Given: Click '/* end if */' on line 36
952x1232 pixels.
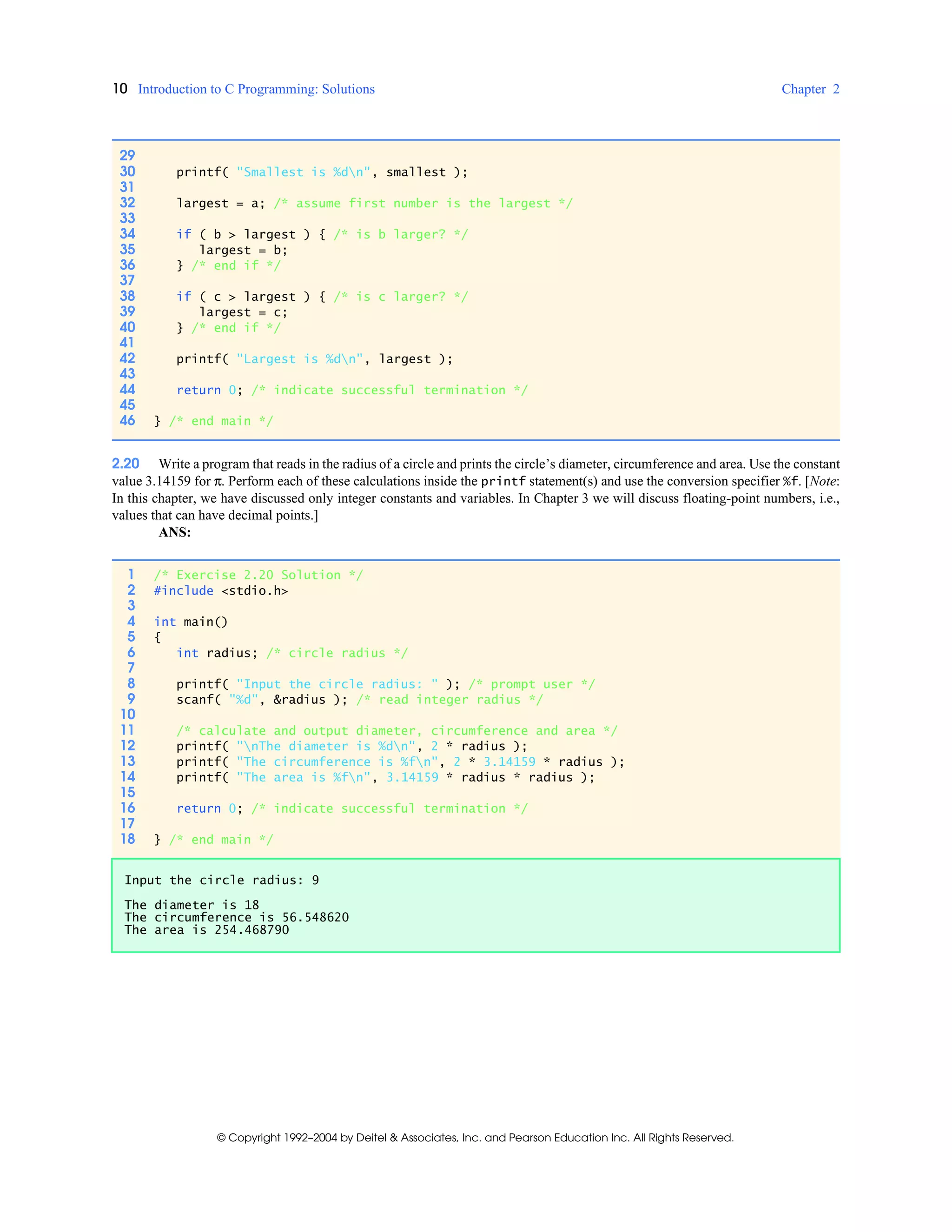Looking at the screenshot, I should tap(236, 265).
